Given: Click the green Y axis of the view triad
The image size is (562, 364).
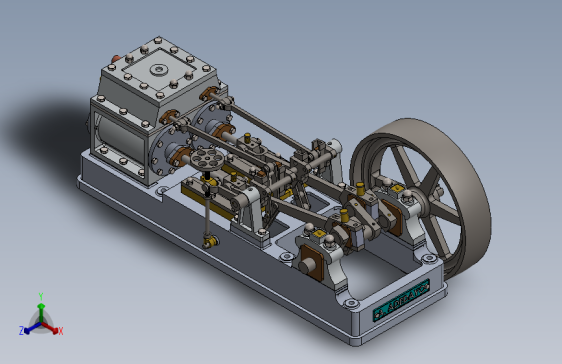Looking at the screenshot, I should 41,307.
